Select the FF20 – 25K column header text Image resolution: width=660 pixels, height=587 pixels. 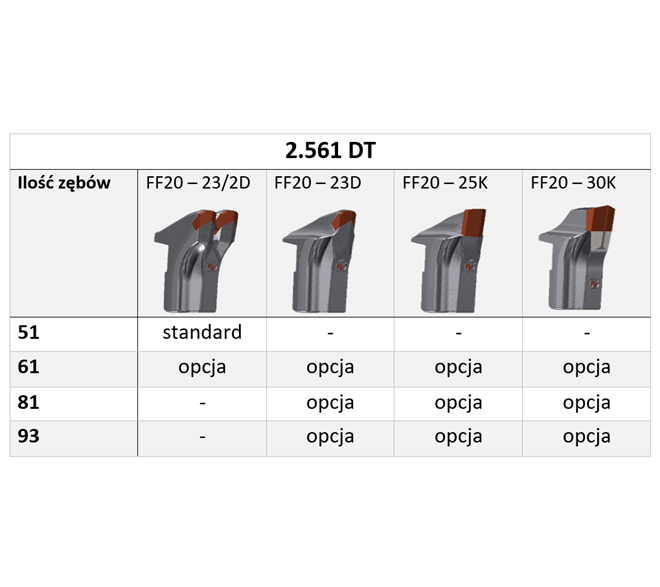(x=446, y=183)
